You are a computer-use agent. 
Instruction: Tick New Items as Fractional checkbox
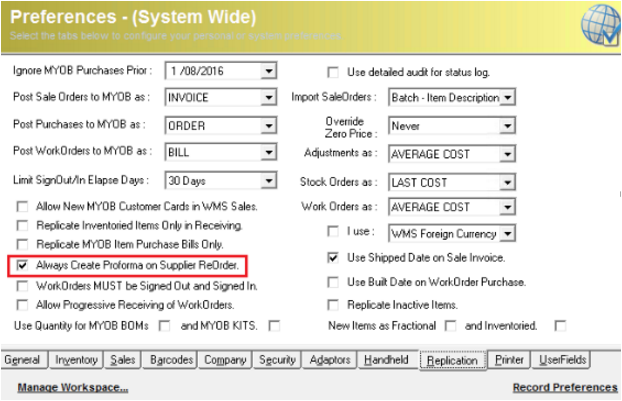point(450,326)
